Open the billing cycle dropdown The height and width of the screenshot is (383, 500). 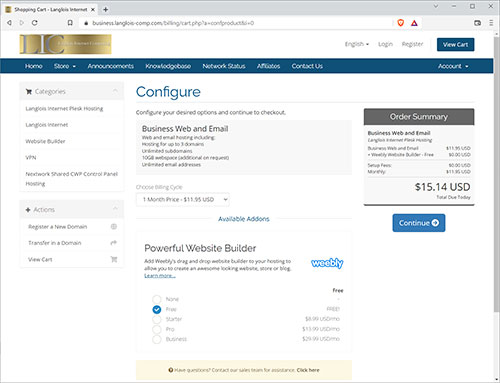tap(183, 199)
